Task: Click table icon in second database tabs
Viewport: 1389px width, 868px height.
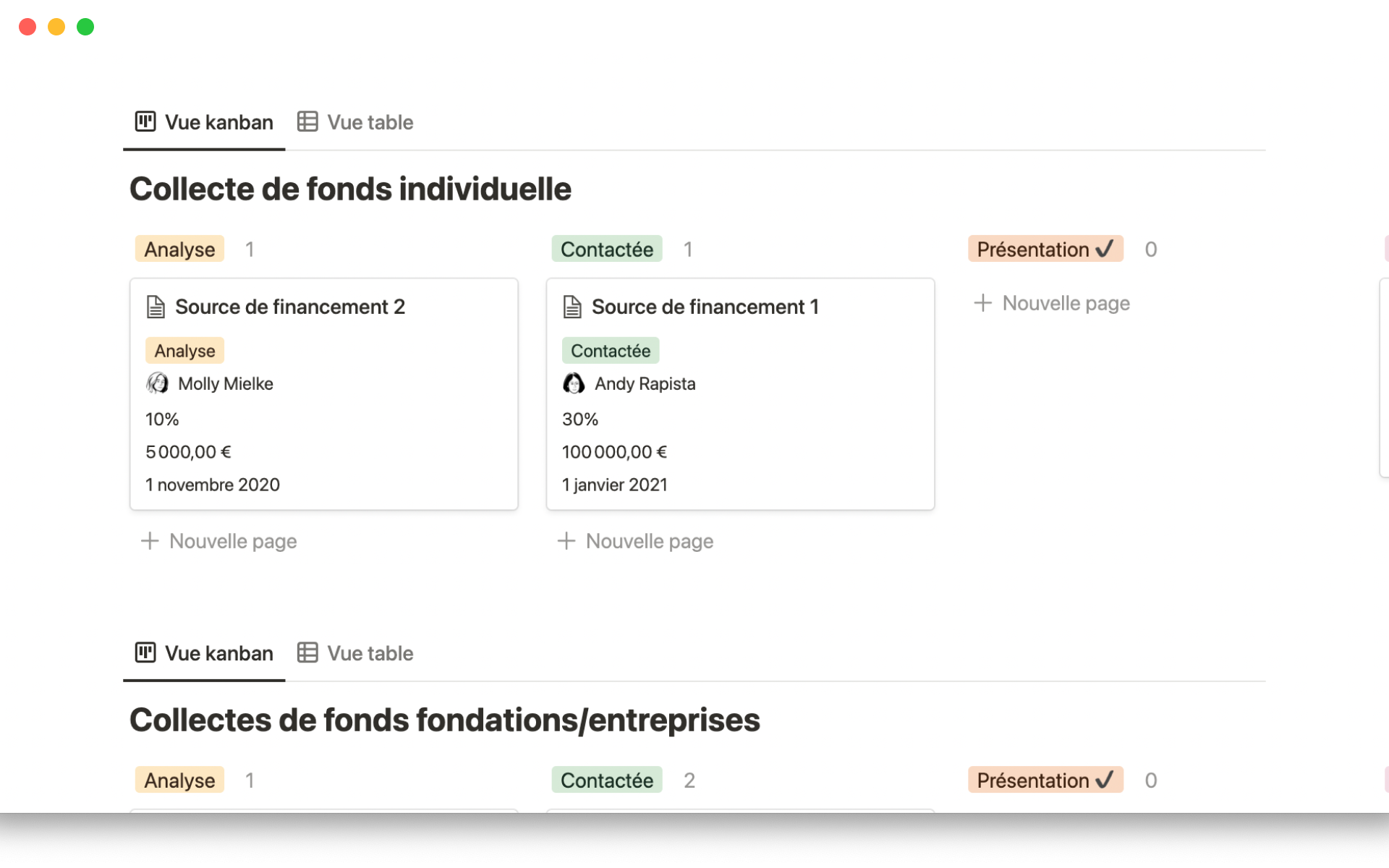Action: coord(307,652)
